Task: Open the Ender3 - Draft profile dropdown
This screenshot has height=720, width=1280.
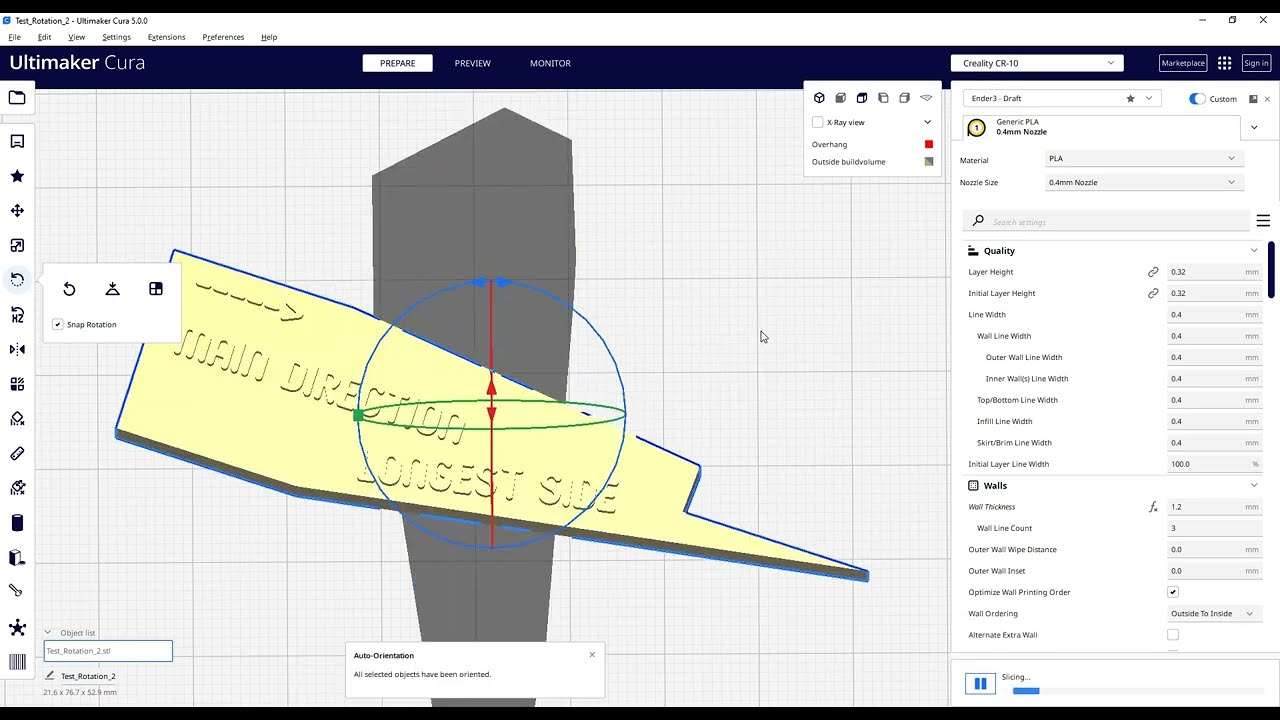Action: [1062, 99]
